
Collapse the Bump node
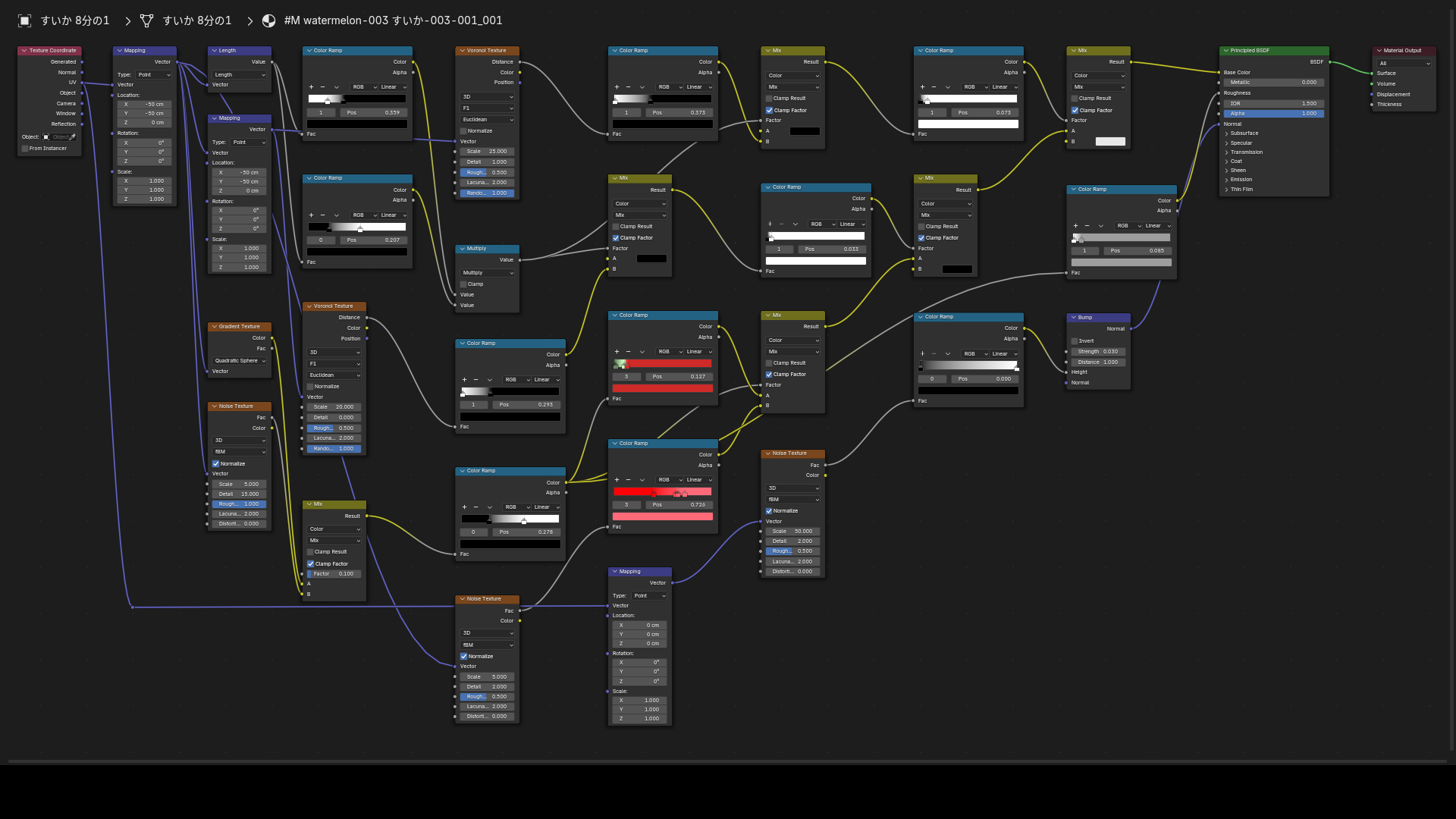[x=1074, y=318]
